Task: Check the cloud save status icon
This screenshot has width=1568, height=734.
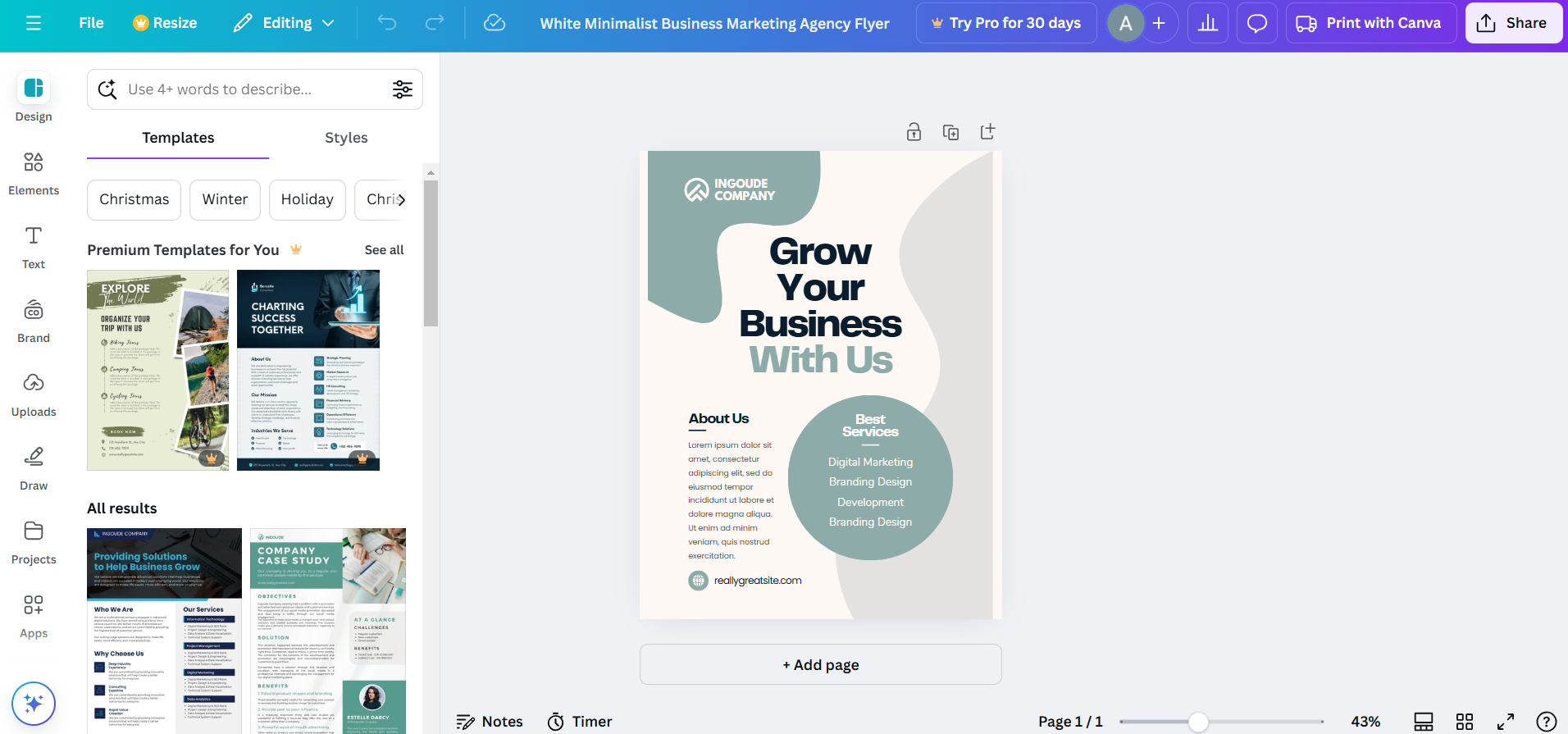Action: pyautogui.click(x=495, y=23)
